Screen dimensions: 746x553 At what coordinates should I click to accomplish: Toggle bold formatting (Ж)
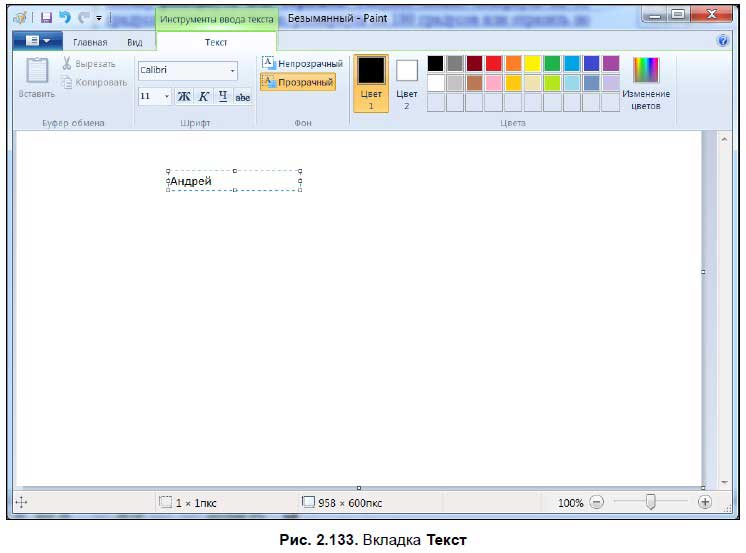(183, 97)
